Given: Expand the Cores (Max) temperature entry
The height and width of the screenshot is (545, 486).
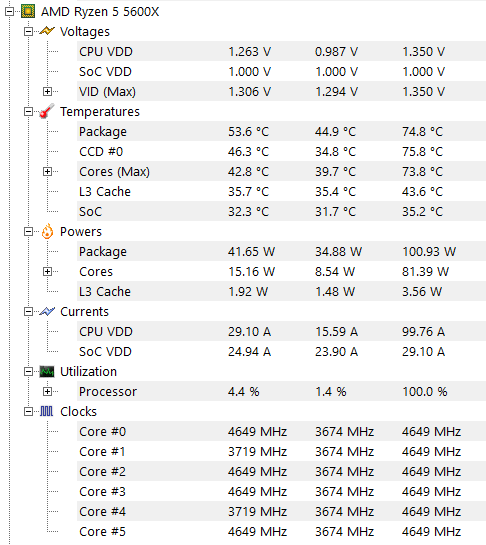Looking at the screenshot, I should pos(47,171).
